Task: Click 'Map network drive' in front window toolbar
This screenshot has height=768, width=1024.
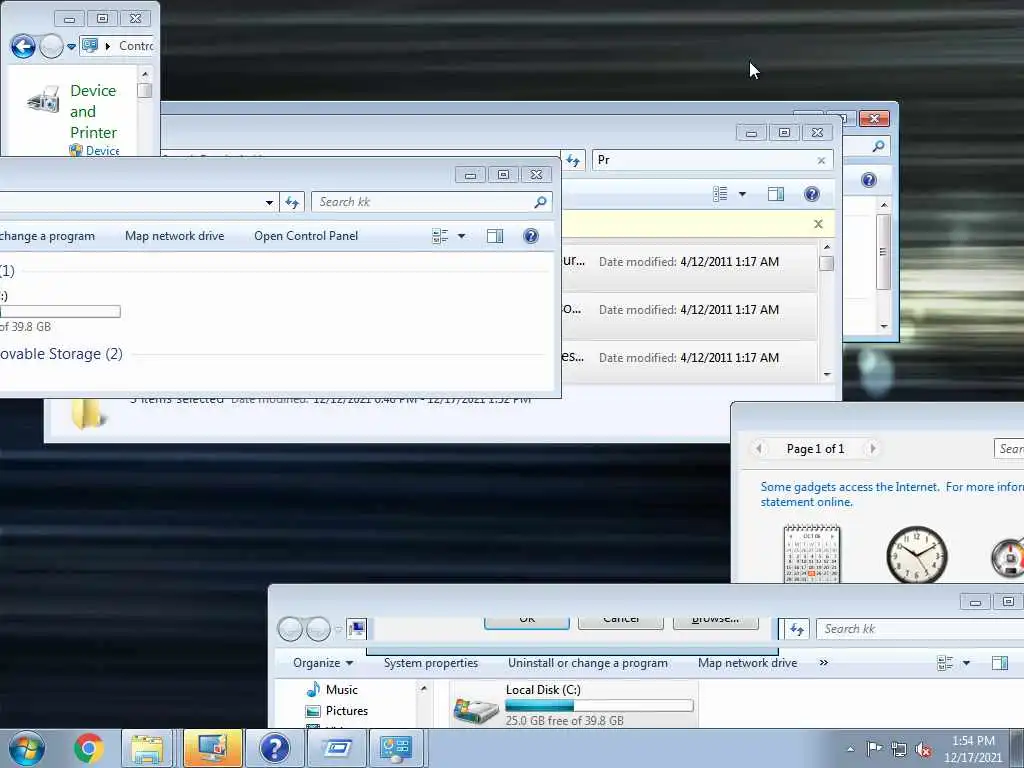Action: coord(174,236)
